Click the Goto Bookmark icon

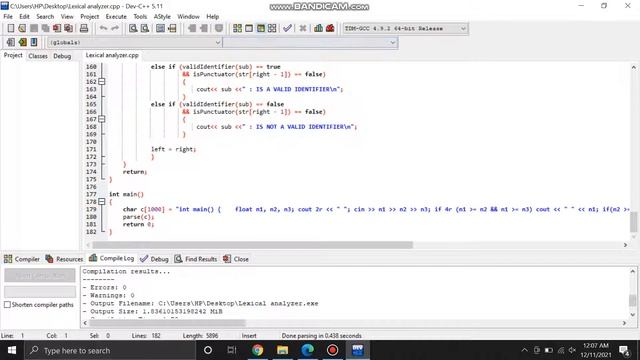[34, 42]
